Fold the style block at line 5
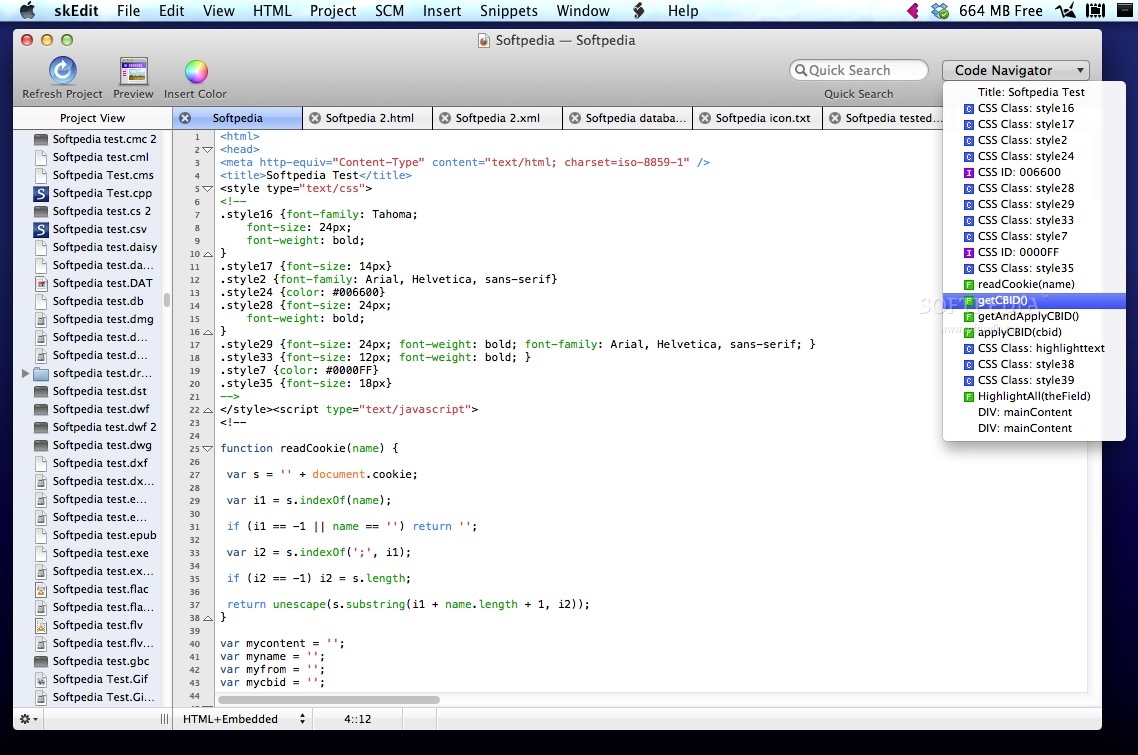This screenshot has width=1138, height=755. coord(208,189)
